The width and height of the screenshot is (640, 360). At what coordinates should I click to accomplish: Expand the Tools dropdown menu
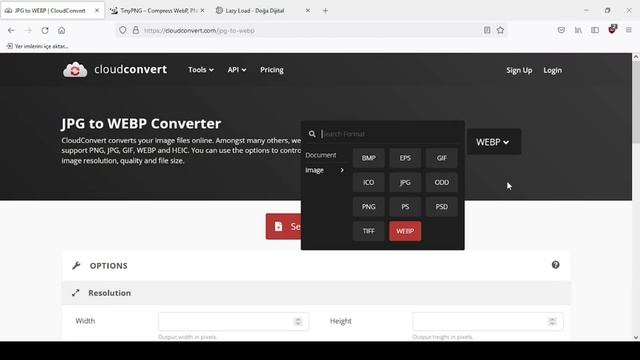201,70
